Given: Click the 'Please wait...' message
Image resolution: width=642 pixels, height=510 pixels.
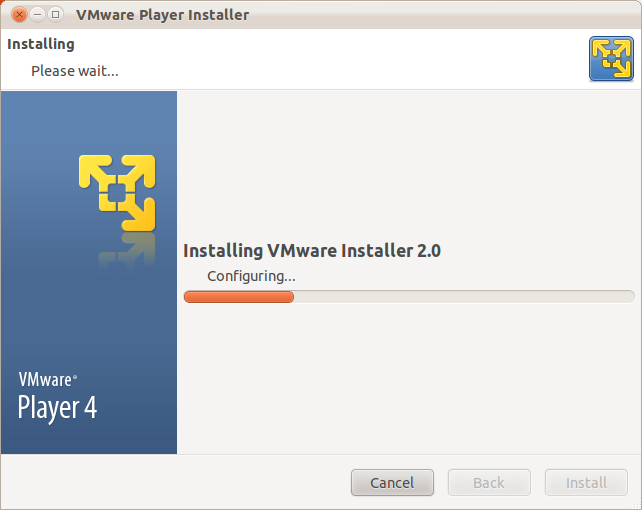Looking at the screenshot, I should coord(75,71).
